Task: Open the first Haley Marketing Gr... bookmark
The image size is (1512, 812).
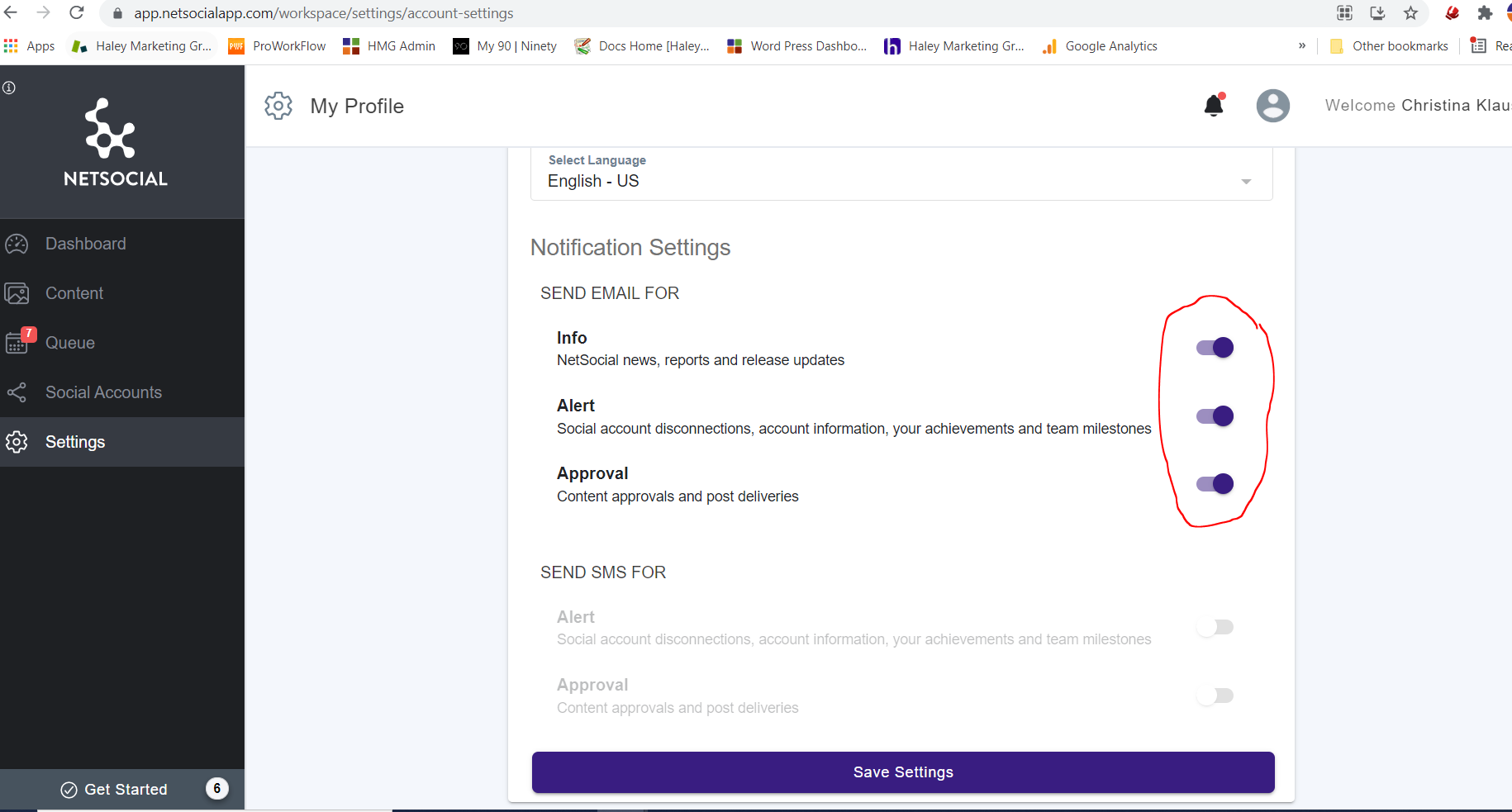Action: coord(142,46)
